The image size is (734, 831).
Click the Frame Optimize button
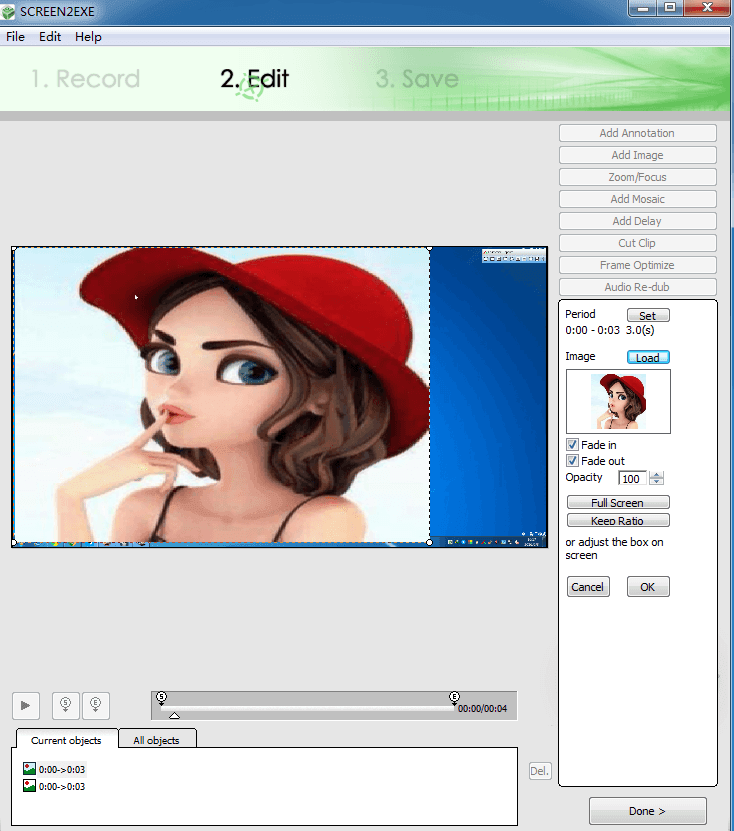(x=638, y=265)
